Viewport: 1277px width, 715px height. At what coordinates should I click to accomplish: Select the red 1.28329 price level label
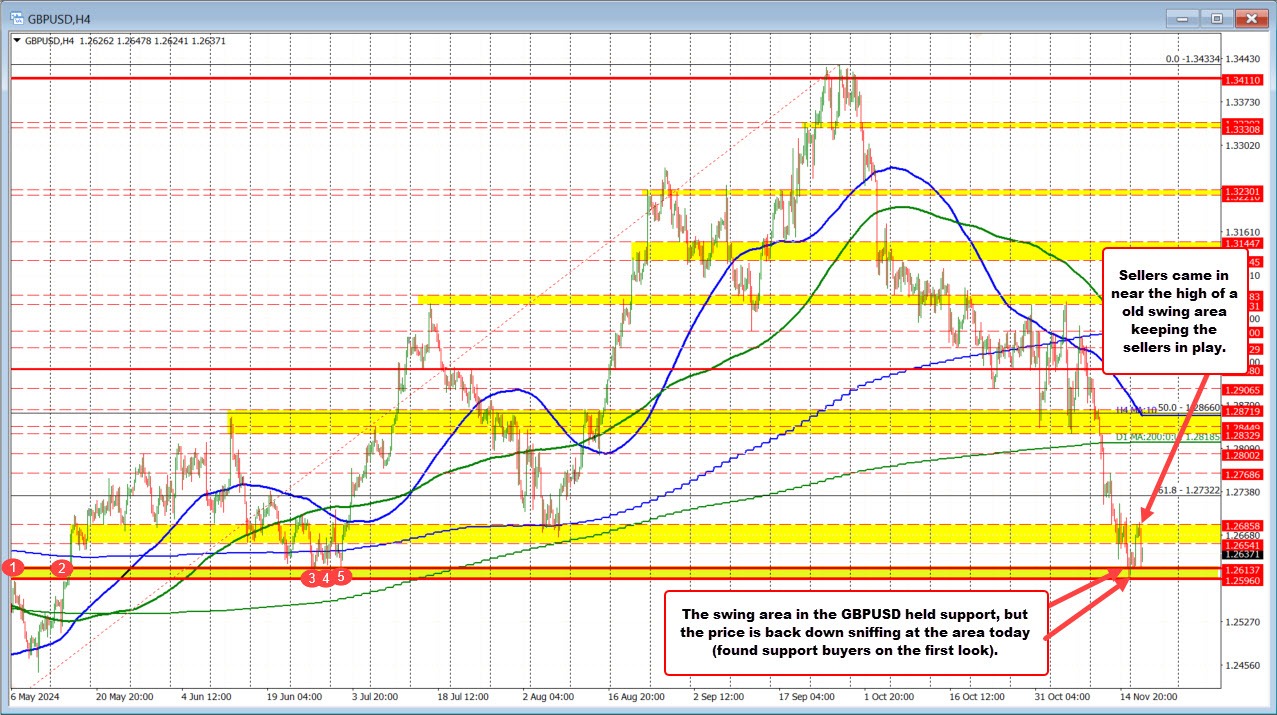(x=1241, y=436)
